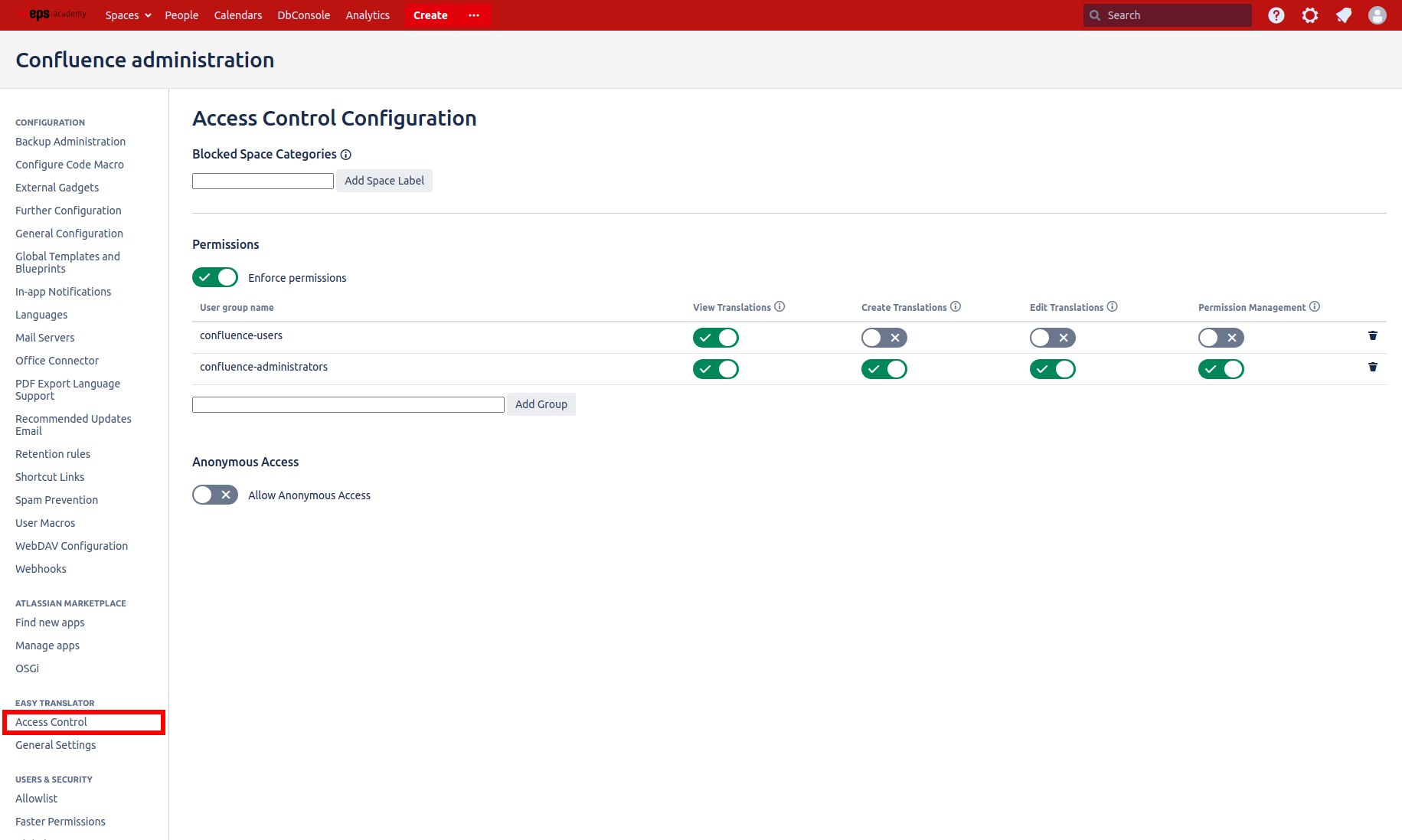The image size is (1402, 840).
Task: Open General Settings under Easy Translator
Action: [55, 744]
